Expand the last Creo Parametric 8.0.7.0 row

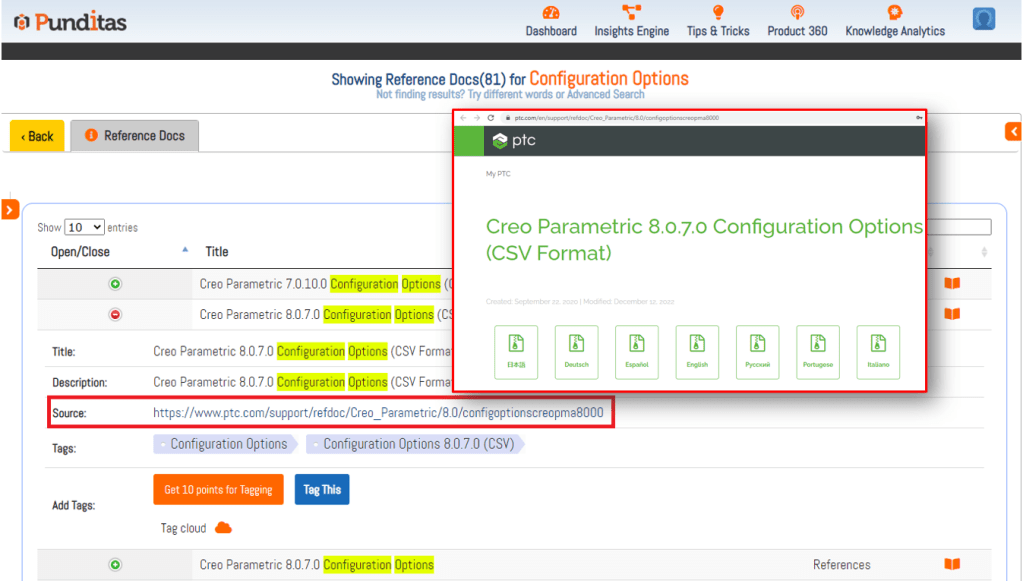(115, 565)
